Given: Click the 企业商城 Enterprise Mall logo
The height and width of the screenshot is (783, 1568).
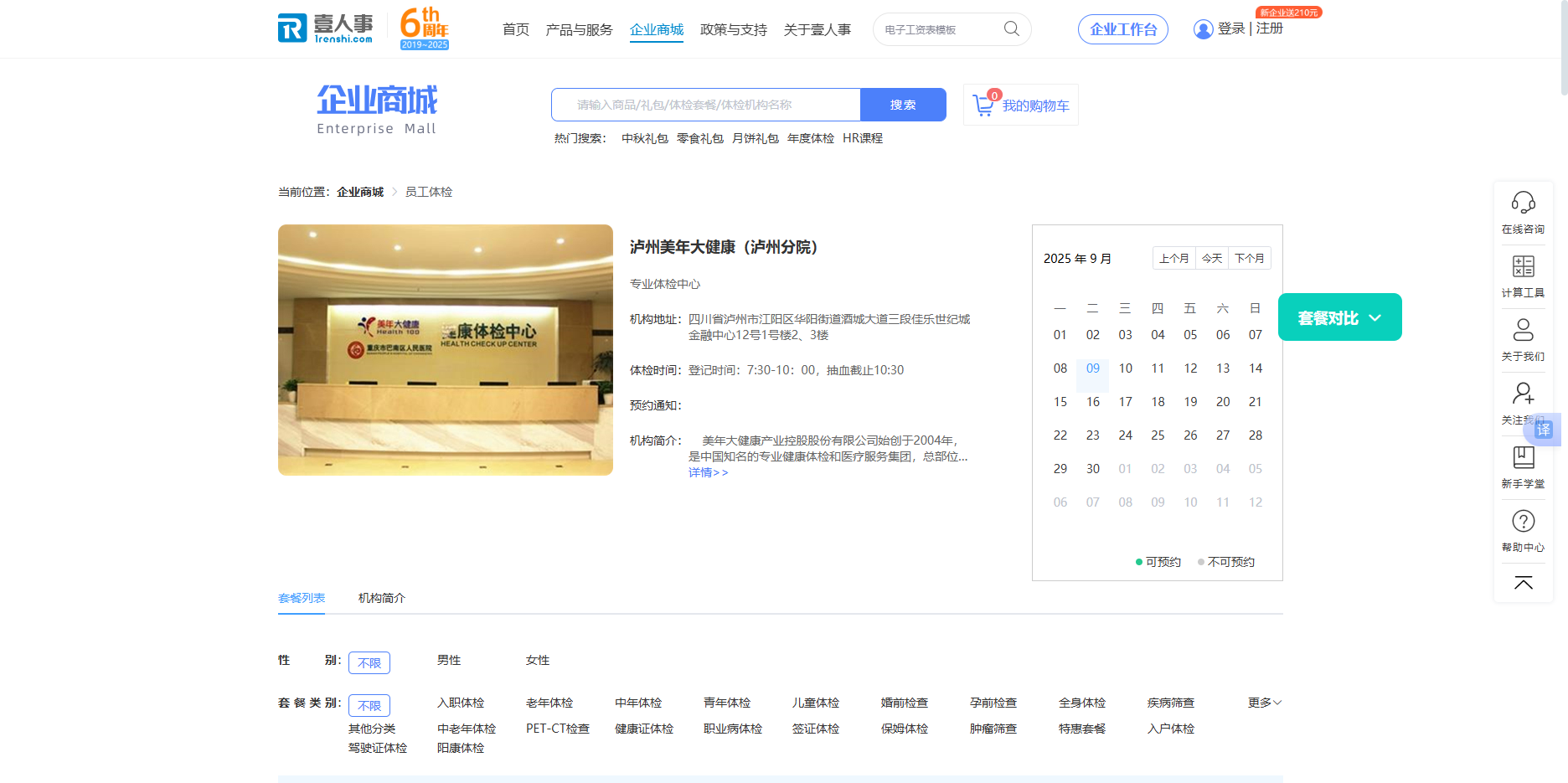Looking at the screenshot, I should click(377, 110).
